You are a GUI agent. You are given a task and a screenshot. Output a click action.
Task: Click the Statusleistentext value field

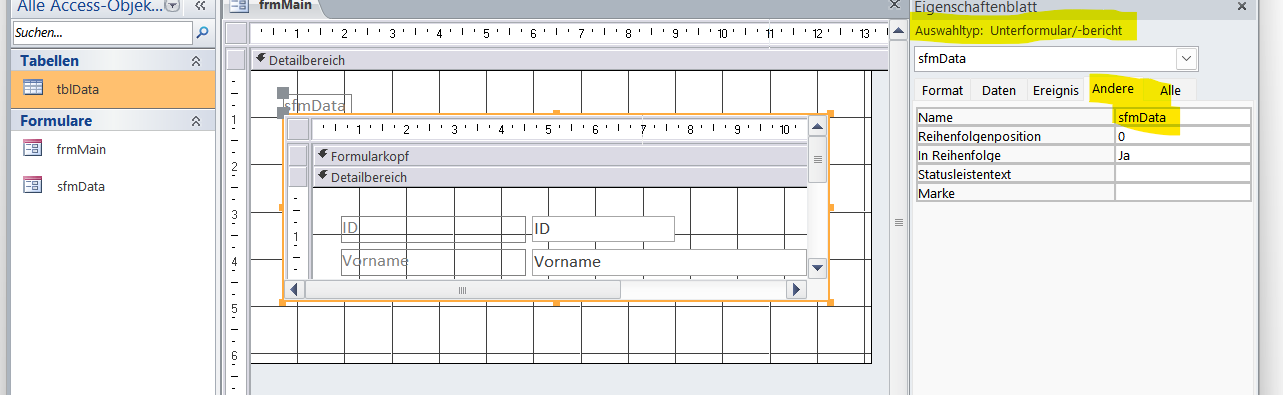pyautogui.click(x=1183, y=174)
